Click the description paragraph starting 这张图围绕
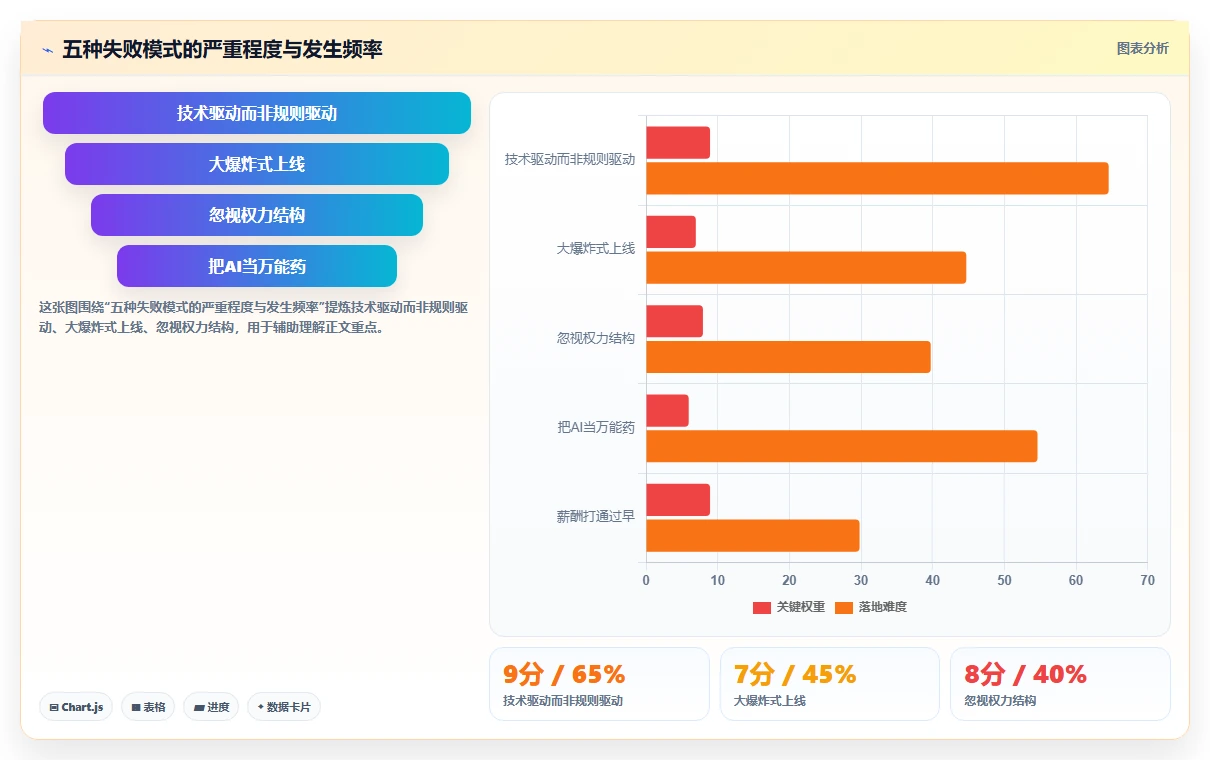 click(x=253, y=317)
